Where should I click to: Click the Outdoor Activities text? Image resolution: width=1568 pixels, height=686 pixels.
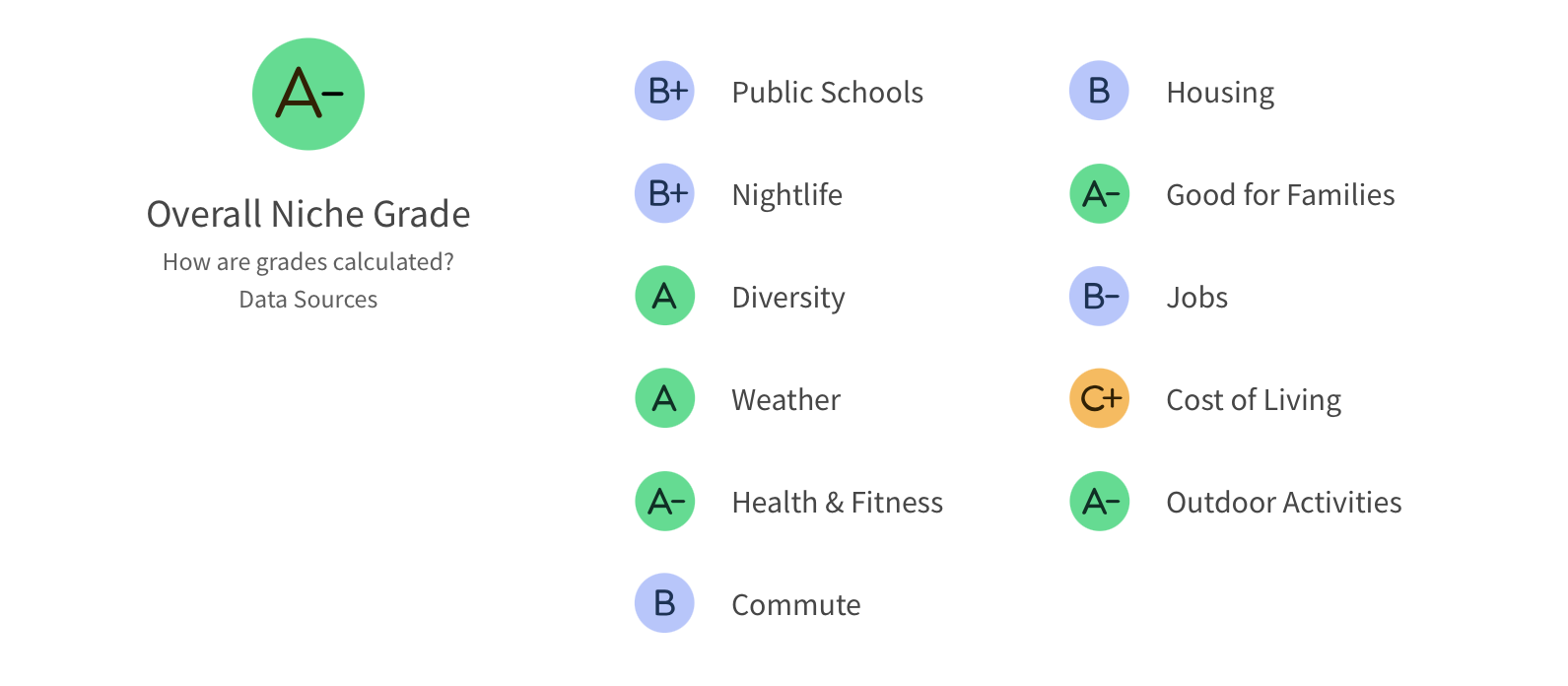1283,503
